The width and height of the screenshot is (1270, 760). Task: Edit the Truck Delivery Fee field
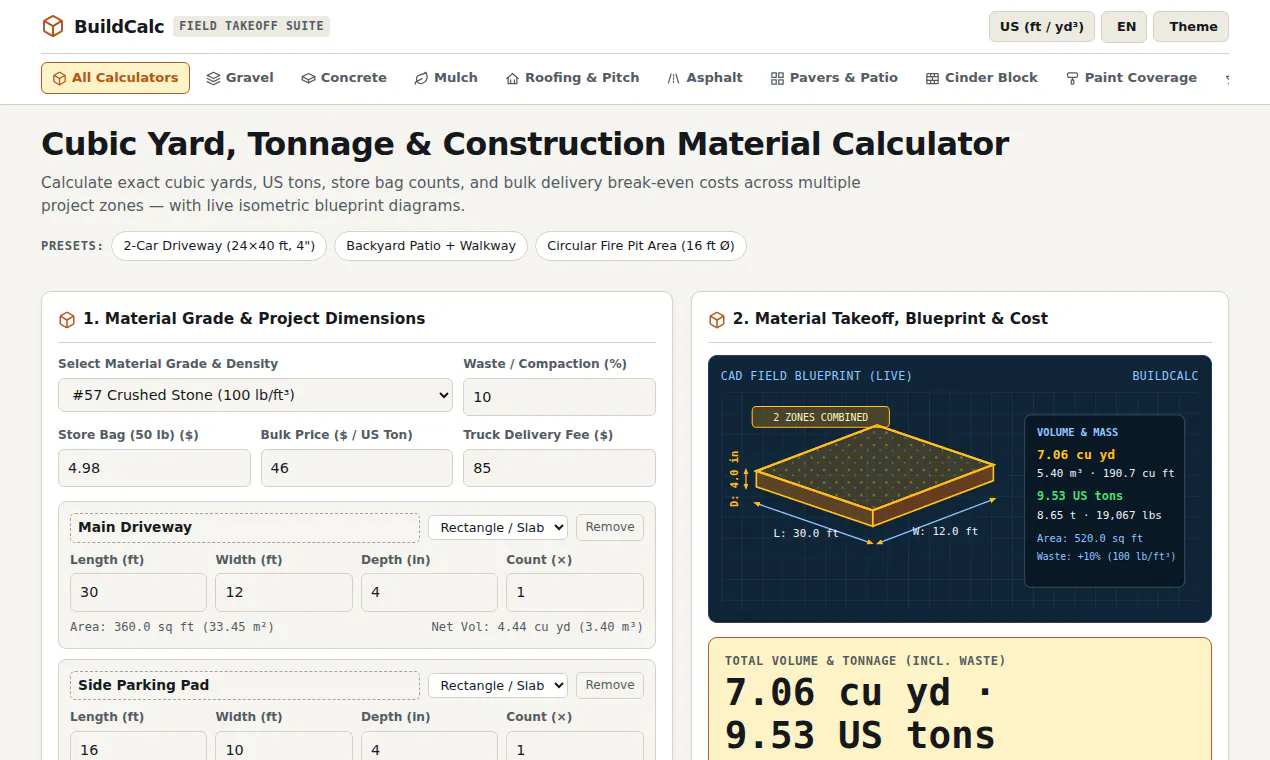559,468
